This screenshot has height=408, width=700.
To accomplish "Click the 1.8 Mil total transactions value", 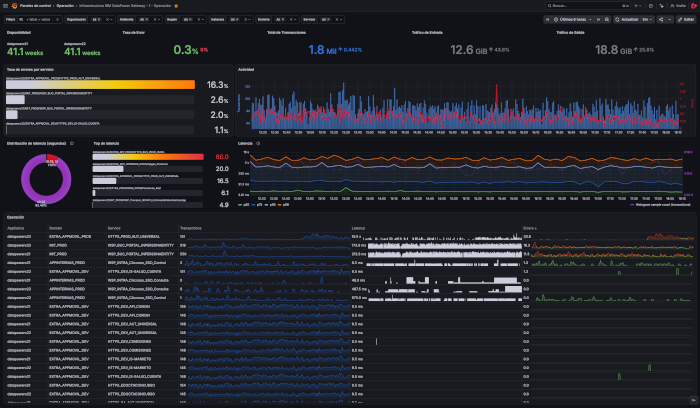I will (322, 50).
